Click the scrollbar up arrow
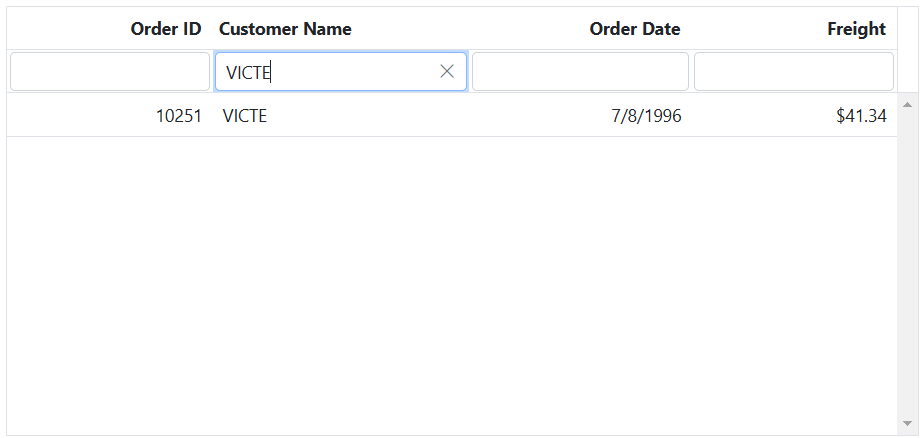921x438 pixels. [908, 104]
